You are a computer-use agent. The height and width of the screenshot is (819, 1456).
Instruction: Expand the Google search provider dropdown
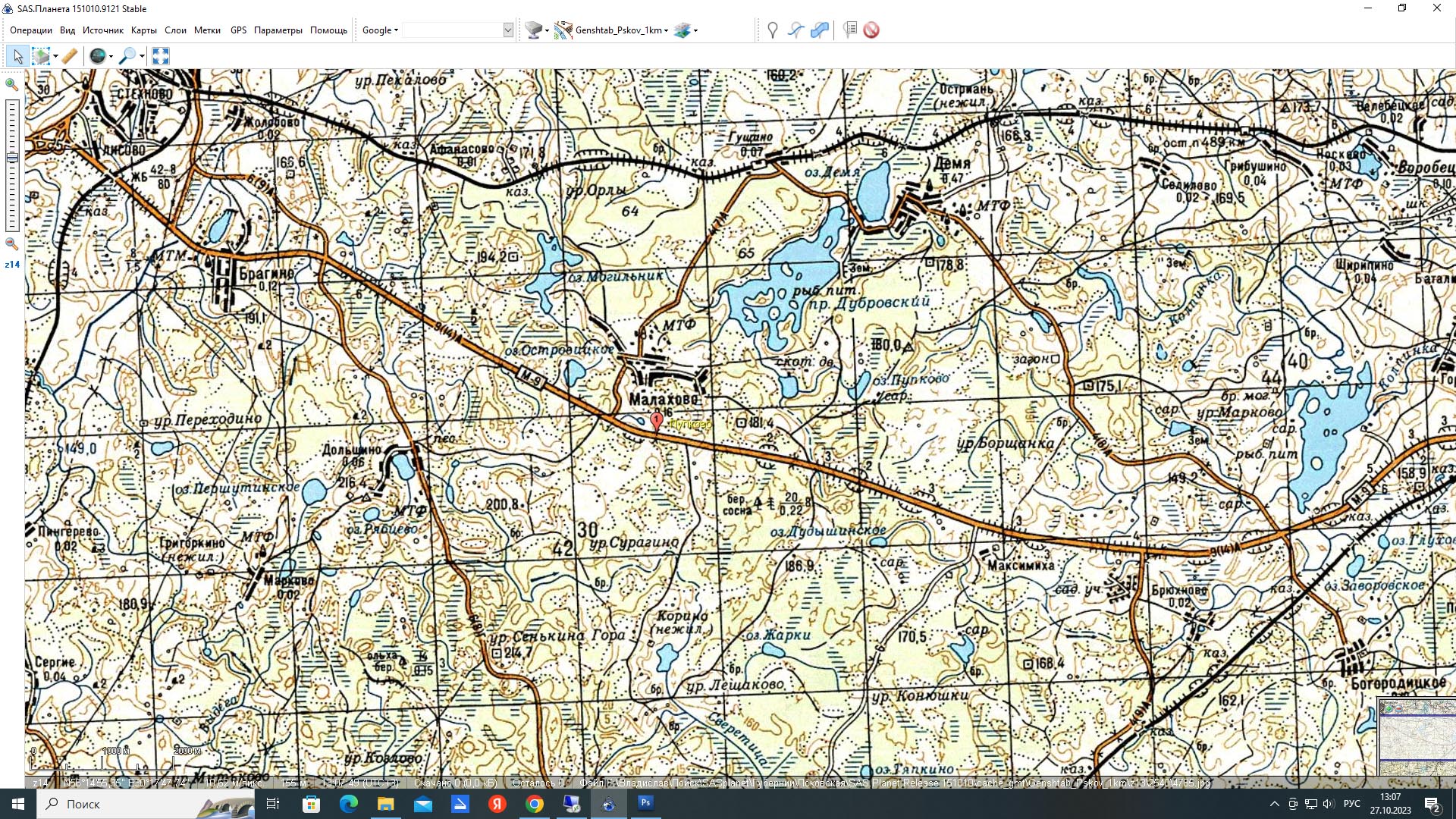point(380,30)
